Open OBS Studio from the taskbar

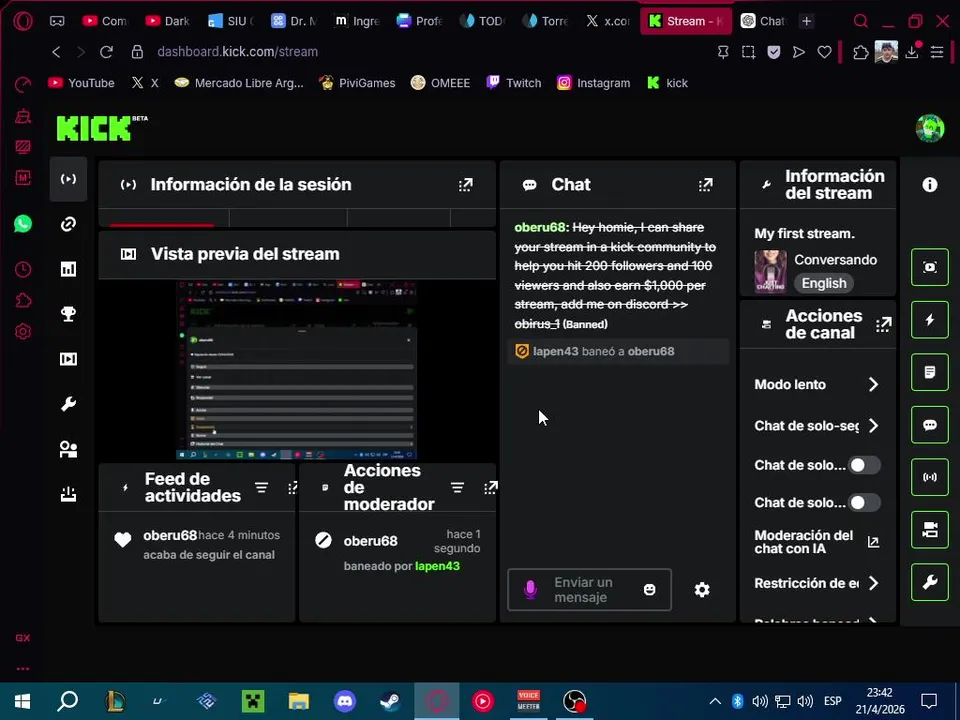[574, 701]
